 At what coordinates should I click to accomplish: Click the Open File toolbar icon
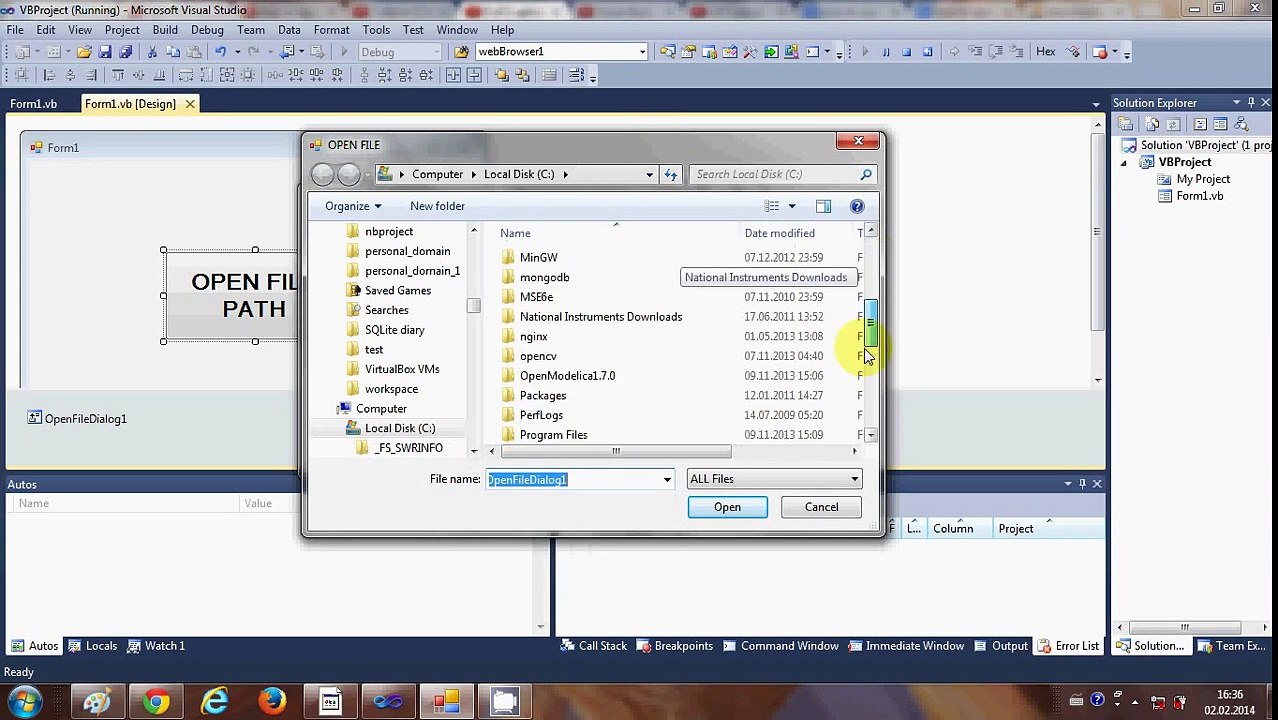(x=84, y=52)
